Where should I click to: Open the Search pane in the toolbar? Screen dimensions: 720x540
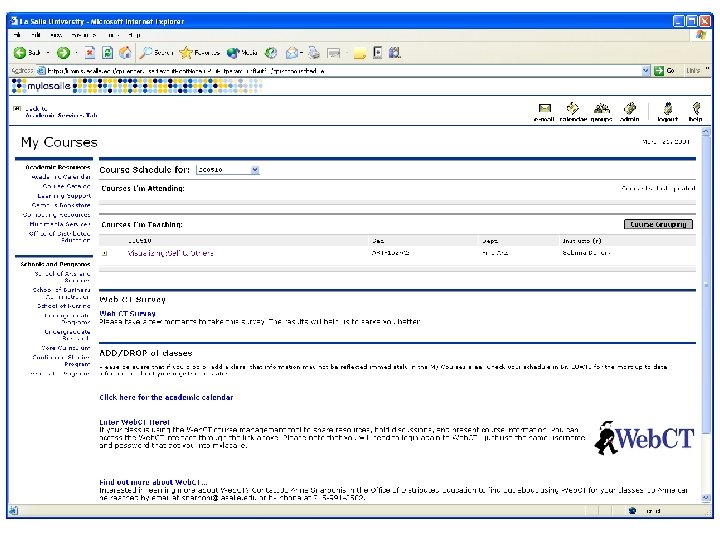[x=156, y=53]
